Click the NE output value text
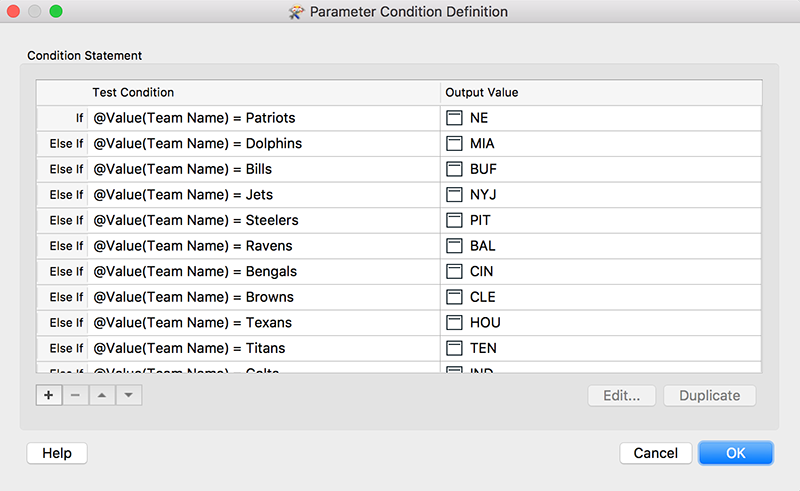The height and width of the screenshot is (491, 800). point(479,118)
